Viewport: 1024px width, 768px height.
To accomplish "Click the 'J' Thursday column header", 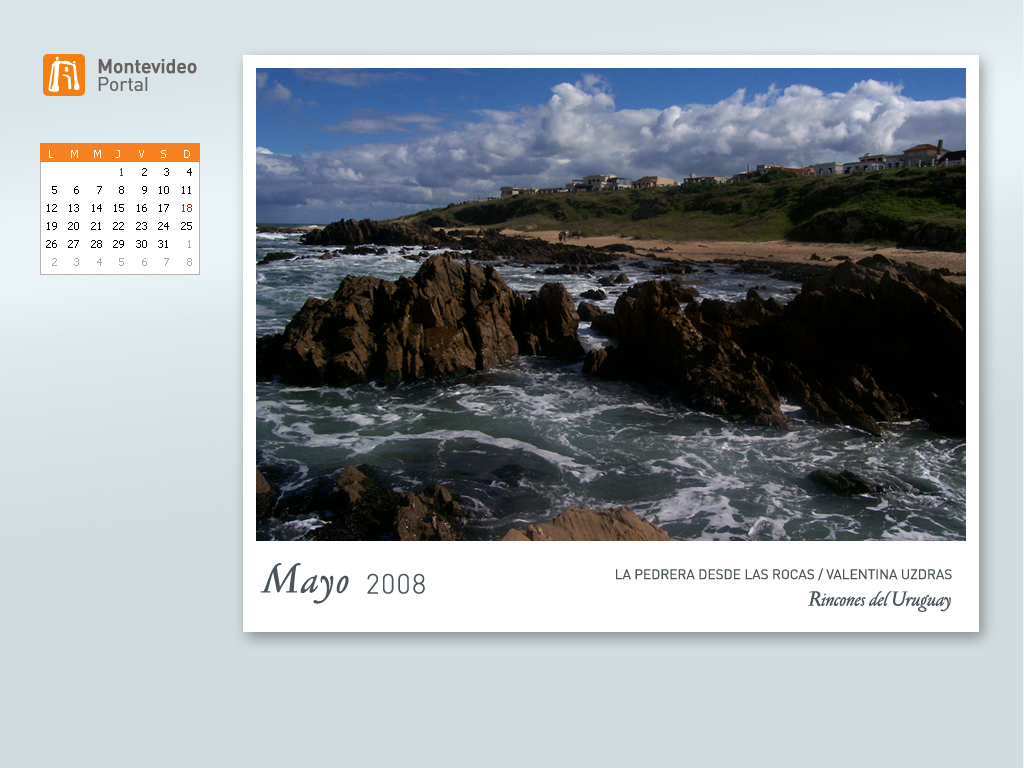I will point(119,154).
